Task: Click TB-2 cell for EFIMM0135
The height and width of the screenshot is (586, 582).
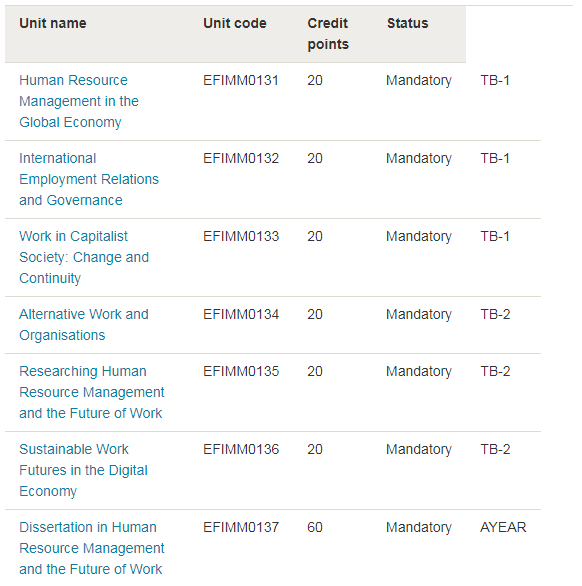Action: click(495, 371)
